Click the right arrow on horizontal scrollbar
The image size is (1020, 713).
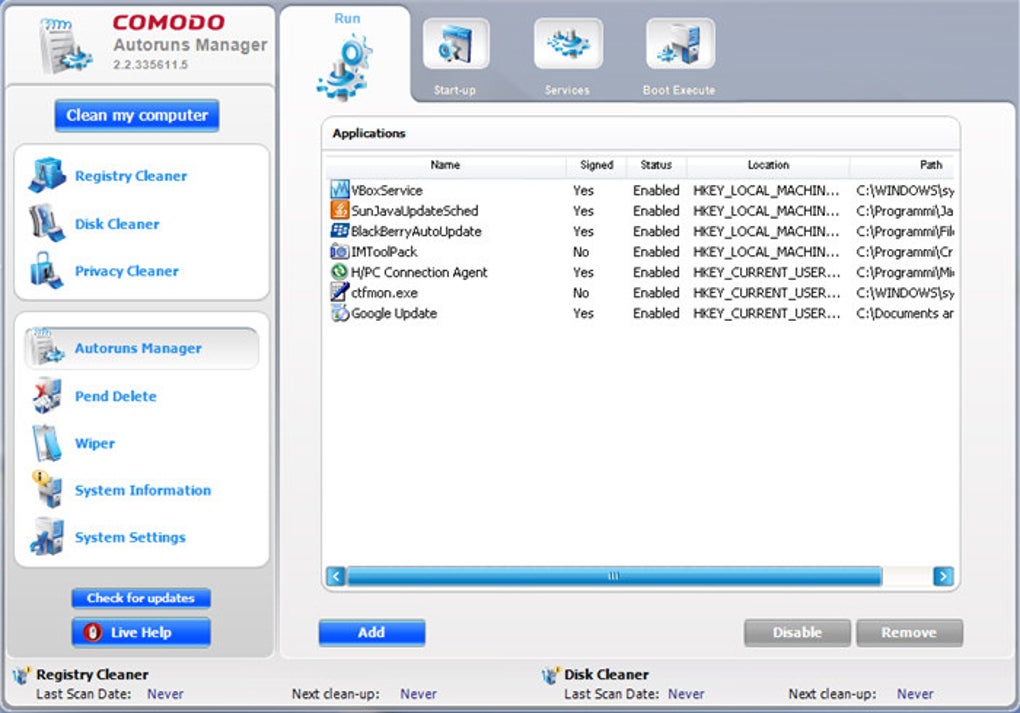tap(941, 576)
